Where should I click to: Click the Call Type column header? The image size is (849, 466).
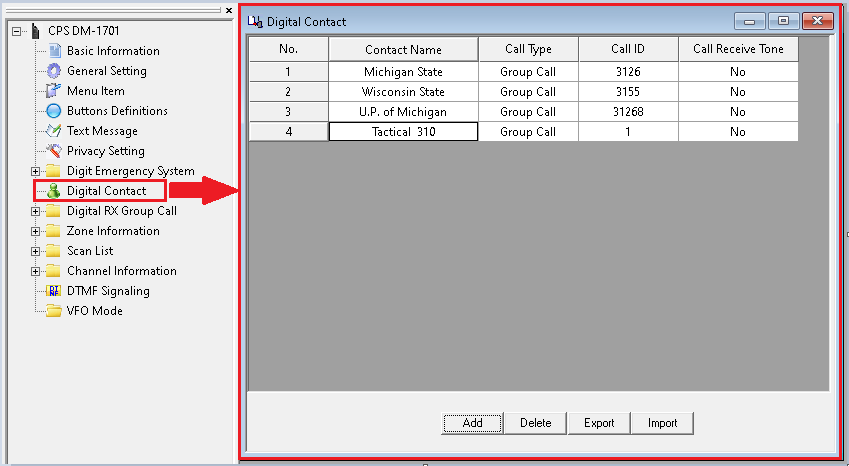pyautogui.click(x=528, y=49)
